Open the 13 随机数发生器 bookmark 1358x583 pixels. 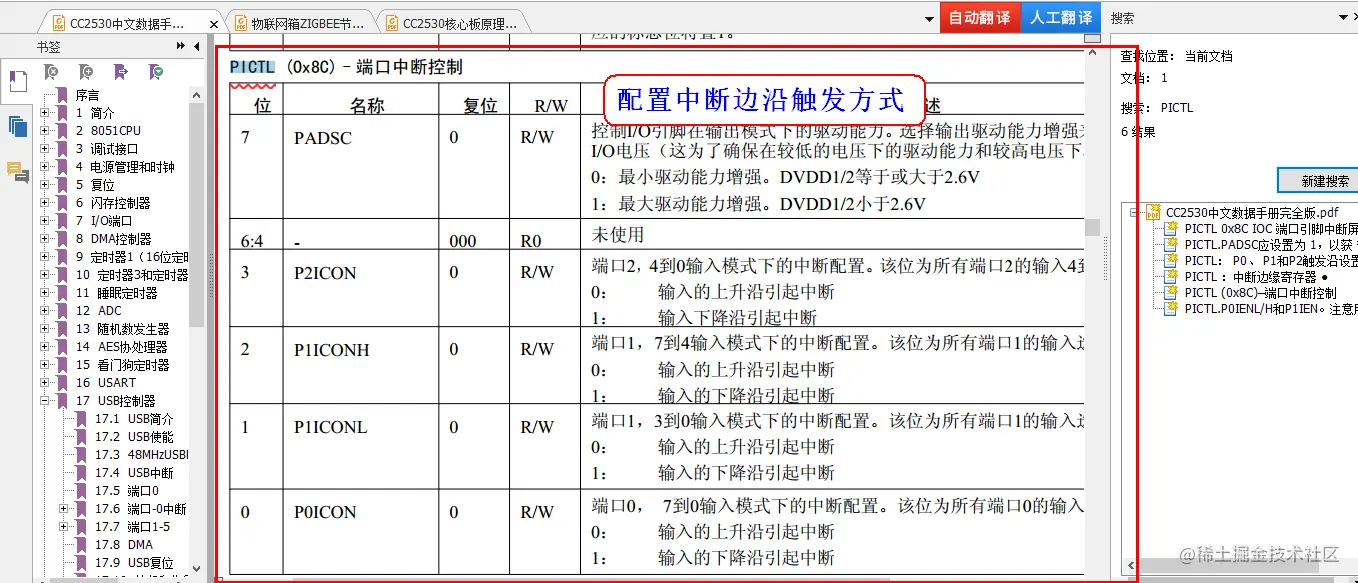(x=122, y=329)
